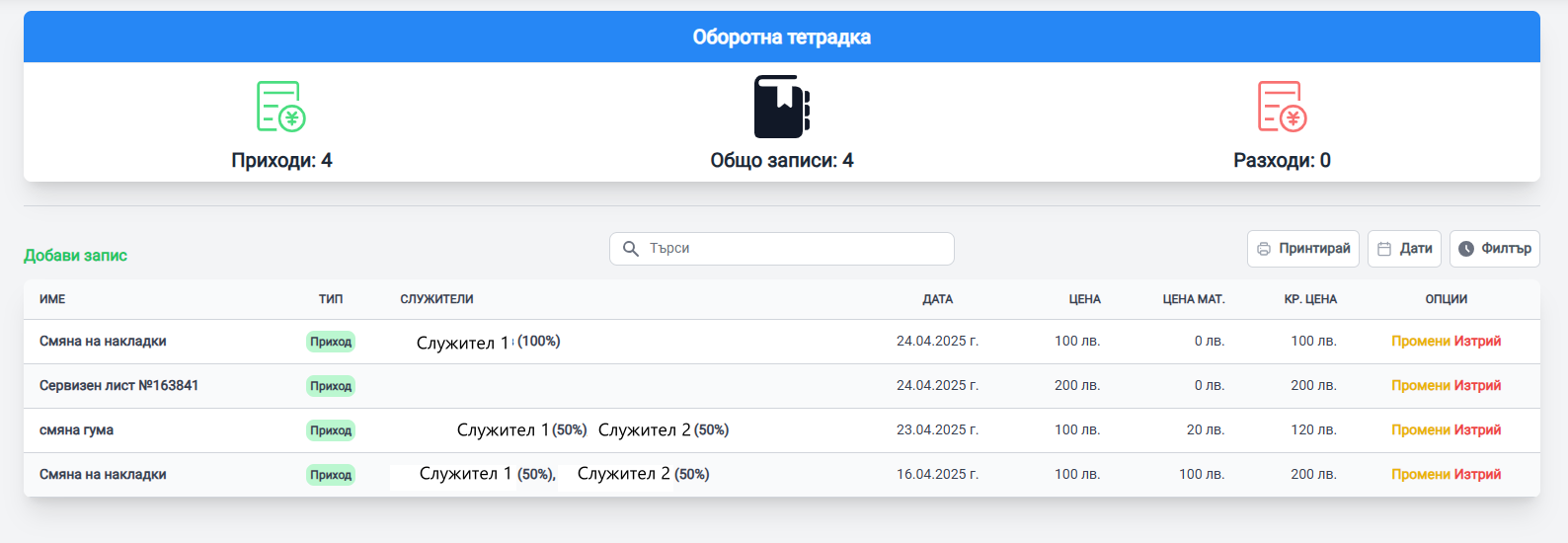The image size is (1568, 543).
Task: Click the calendar icon on Дати
Action: tap(1384, 249)
